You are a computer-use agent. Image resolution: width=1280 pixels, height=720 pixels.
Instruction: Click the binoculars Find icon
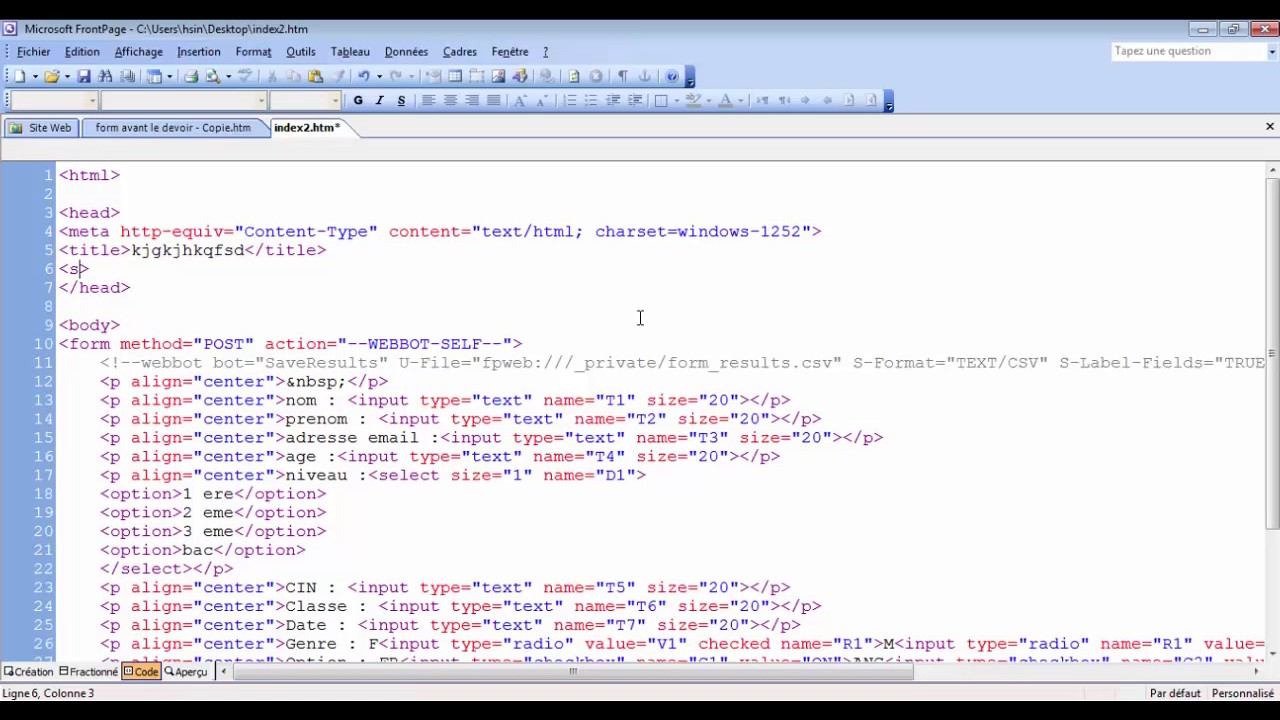coord(104,76)
